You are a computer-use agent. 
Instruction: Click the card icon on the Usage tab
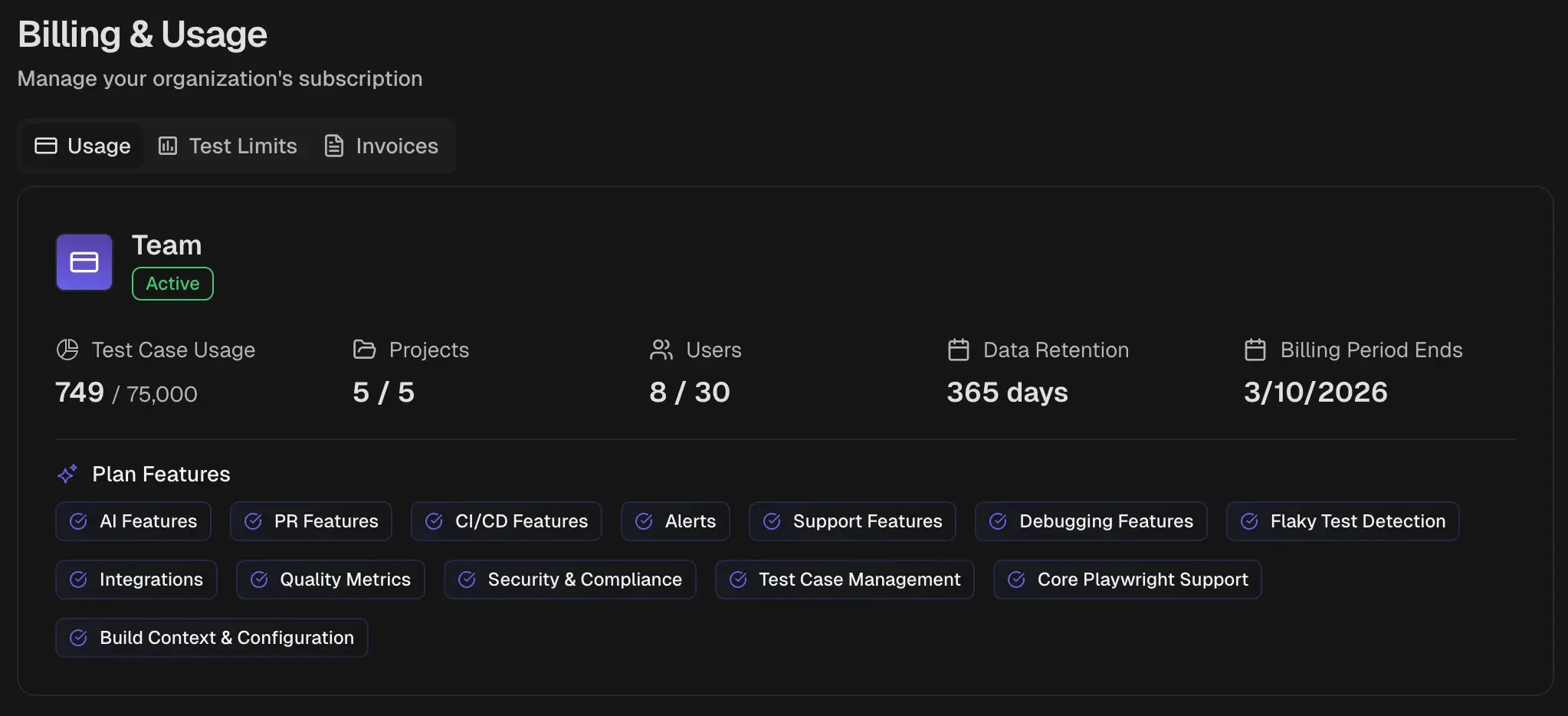[46, 145]
